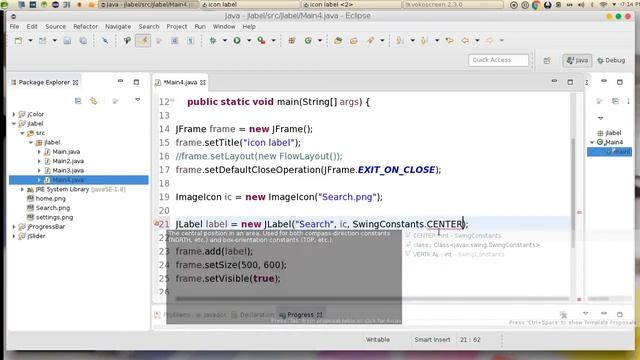
Task: Switch to the Java perspective
Action: [x=577, y=60]
